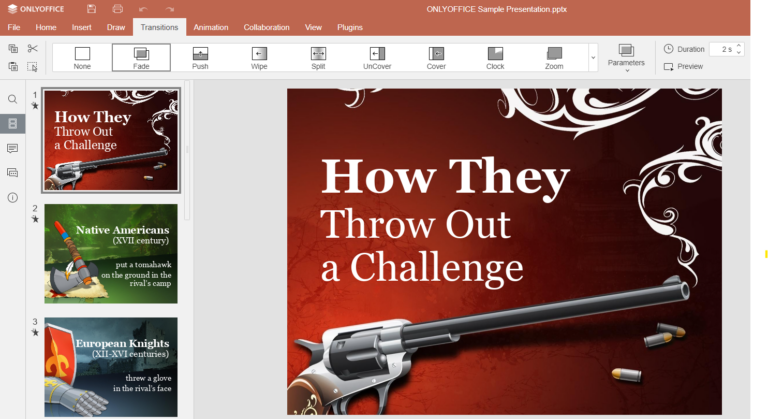Select the Push transition effect
The width and height of the screenshot is (768, 419).
tap(200, 58)
